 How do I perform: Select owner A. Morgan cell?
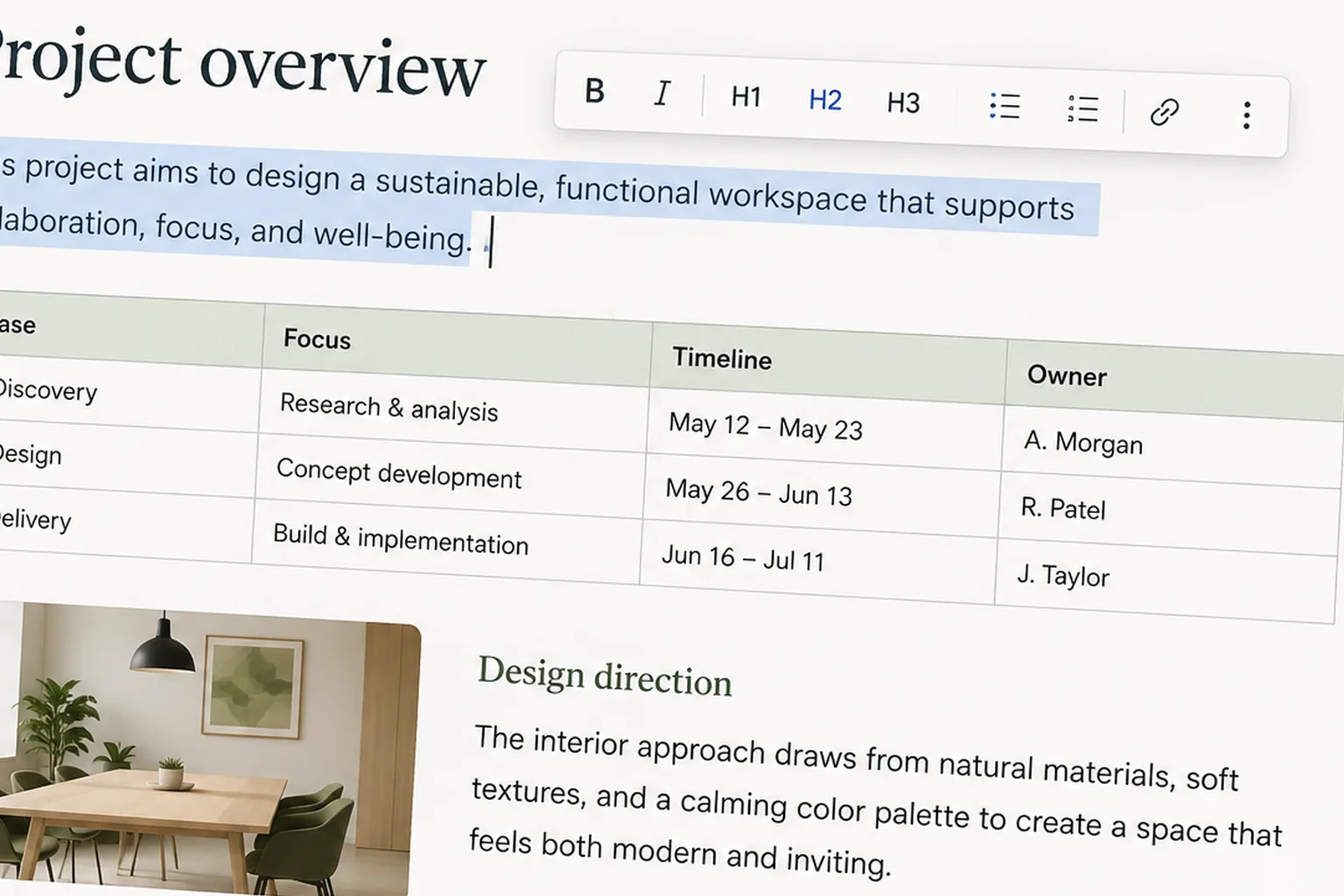pos(1172,446)
